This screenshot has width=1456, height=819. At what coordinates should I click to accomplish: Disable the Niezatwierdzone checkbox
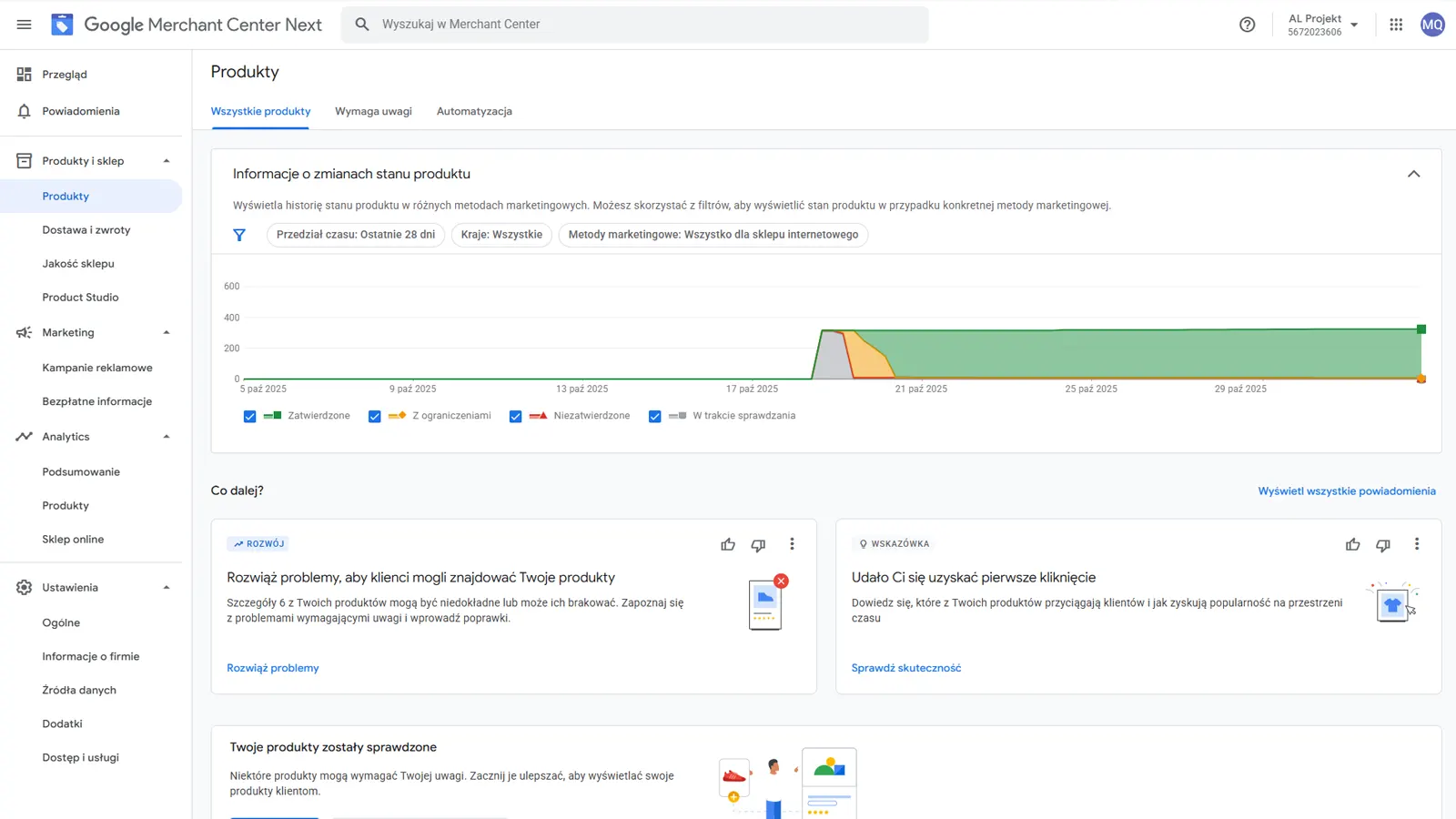[x=516, y=416]
